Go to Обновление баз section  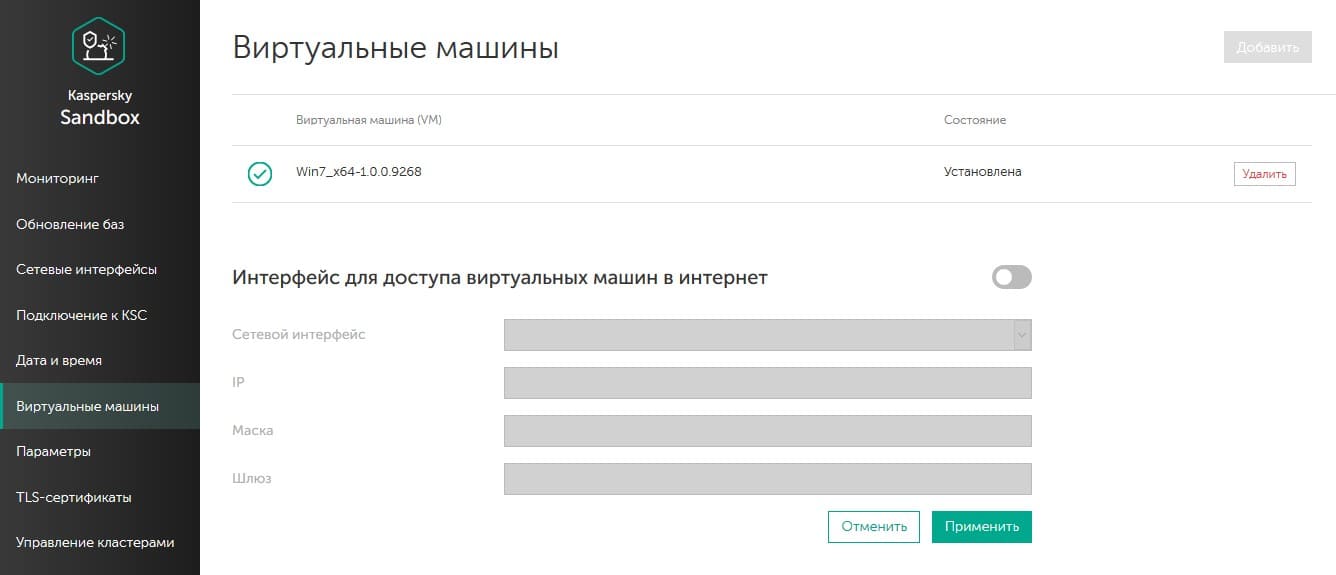tap(70, 224)
